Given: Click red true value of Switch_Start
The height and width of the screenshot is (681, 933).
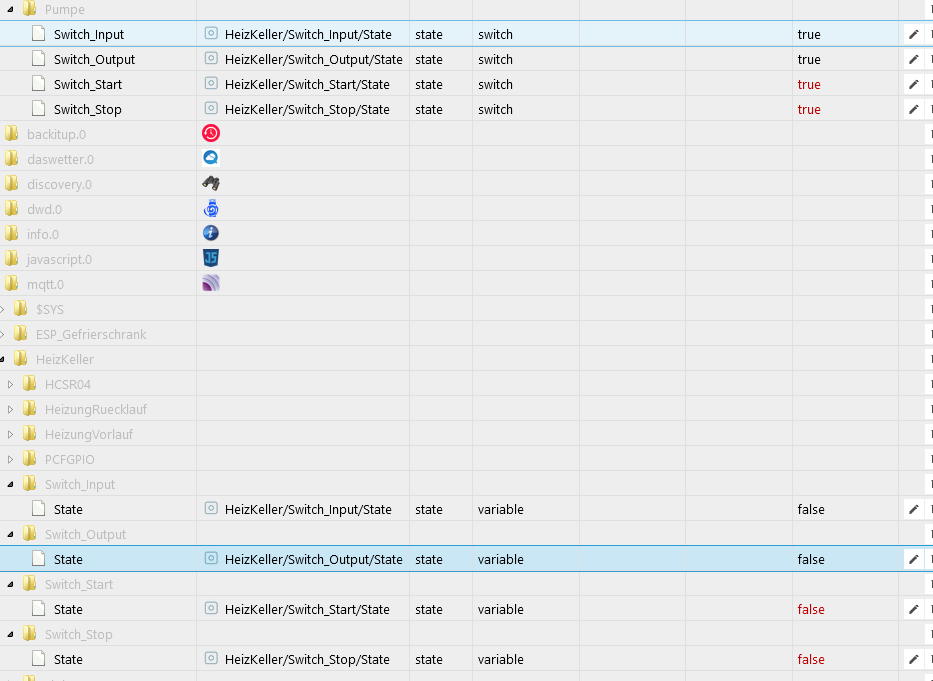Looking at the screenshot, I should pyautogui.click(x=809, y=85).
